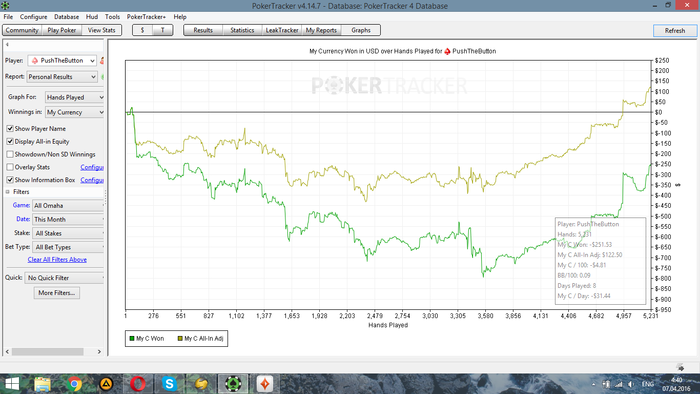The image size is (700, 394).
Task: Open the Play Poker section
Action: tap(62, 30)
